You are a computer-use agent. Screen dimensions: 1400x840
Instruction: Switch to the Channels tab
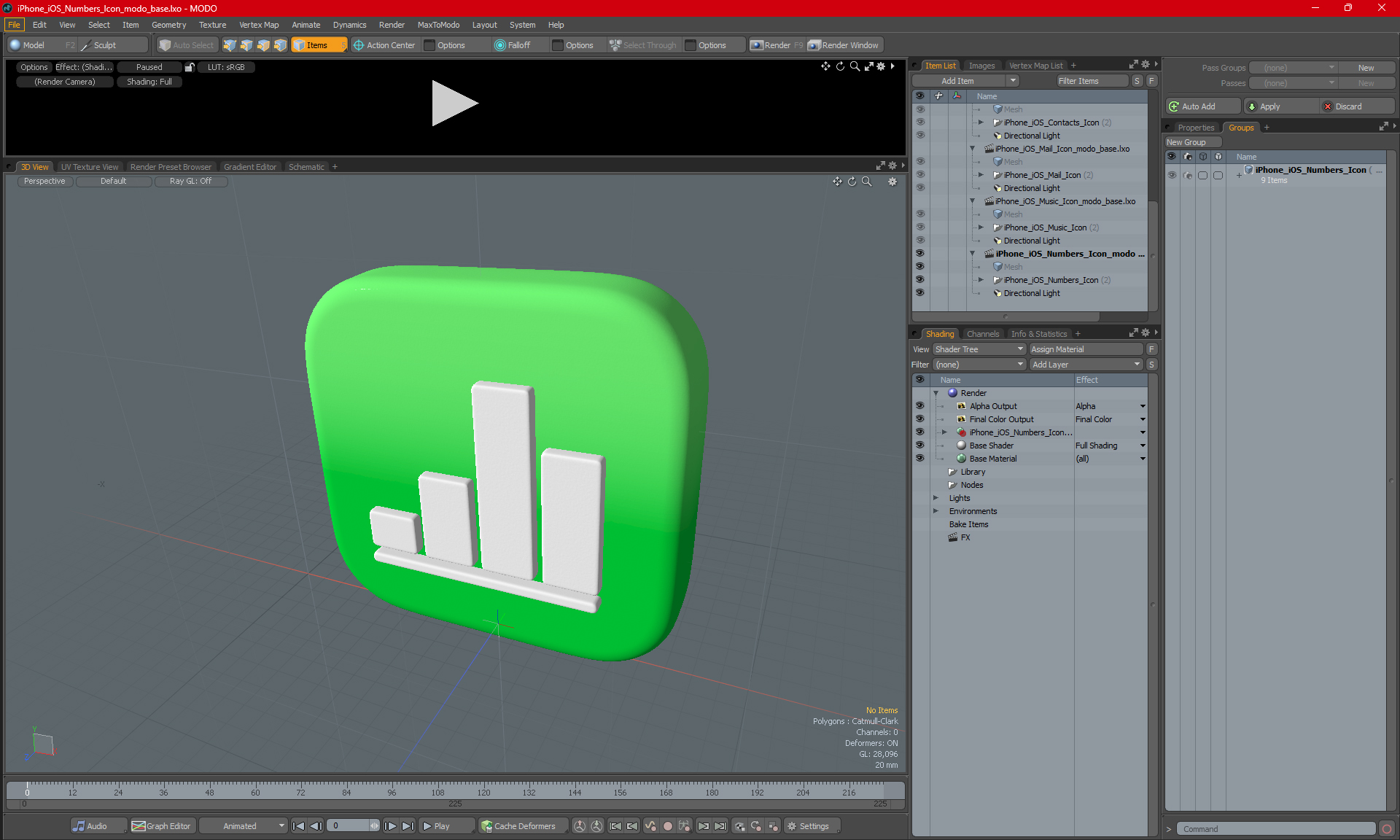[x=983, y=334]
